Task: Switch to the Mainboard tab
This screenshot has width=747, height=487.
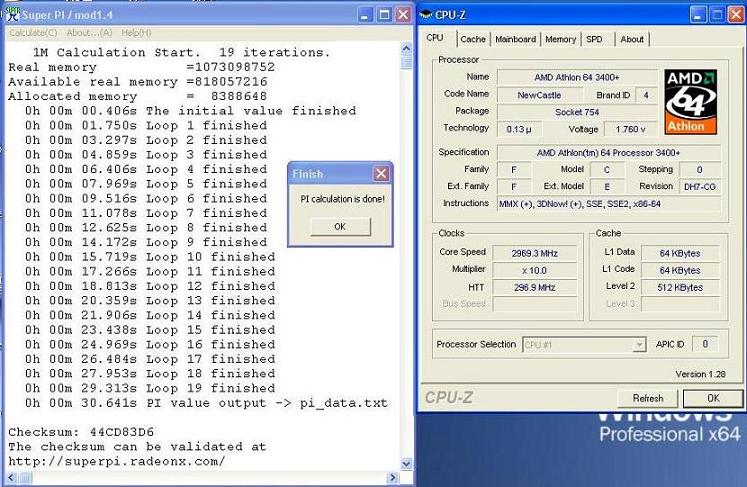Action: 515,39
